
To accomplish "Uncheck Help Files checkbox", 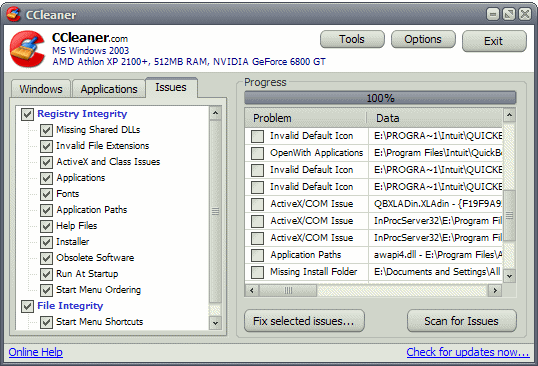I will 46,226.
